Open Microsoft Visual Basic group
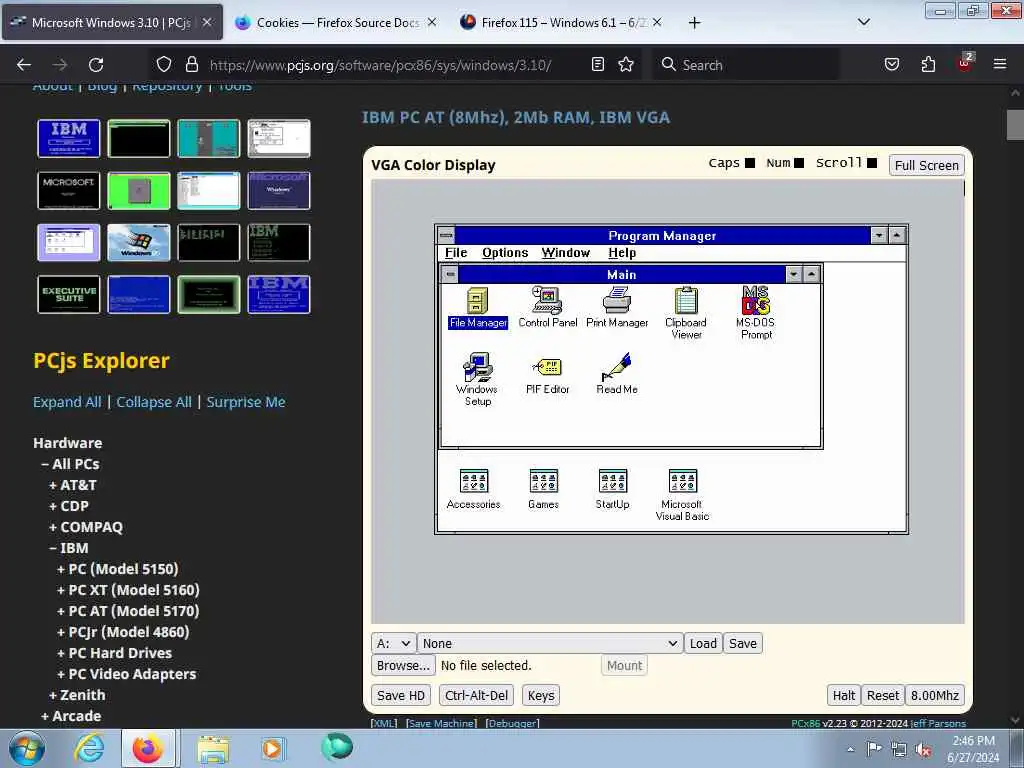The height and width of the screenshot is (768, 1024). [x=682, y=495]
